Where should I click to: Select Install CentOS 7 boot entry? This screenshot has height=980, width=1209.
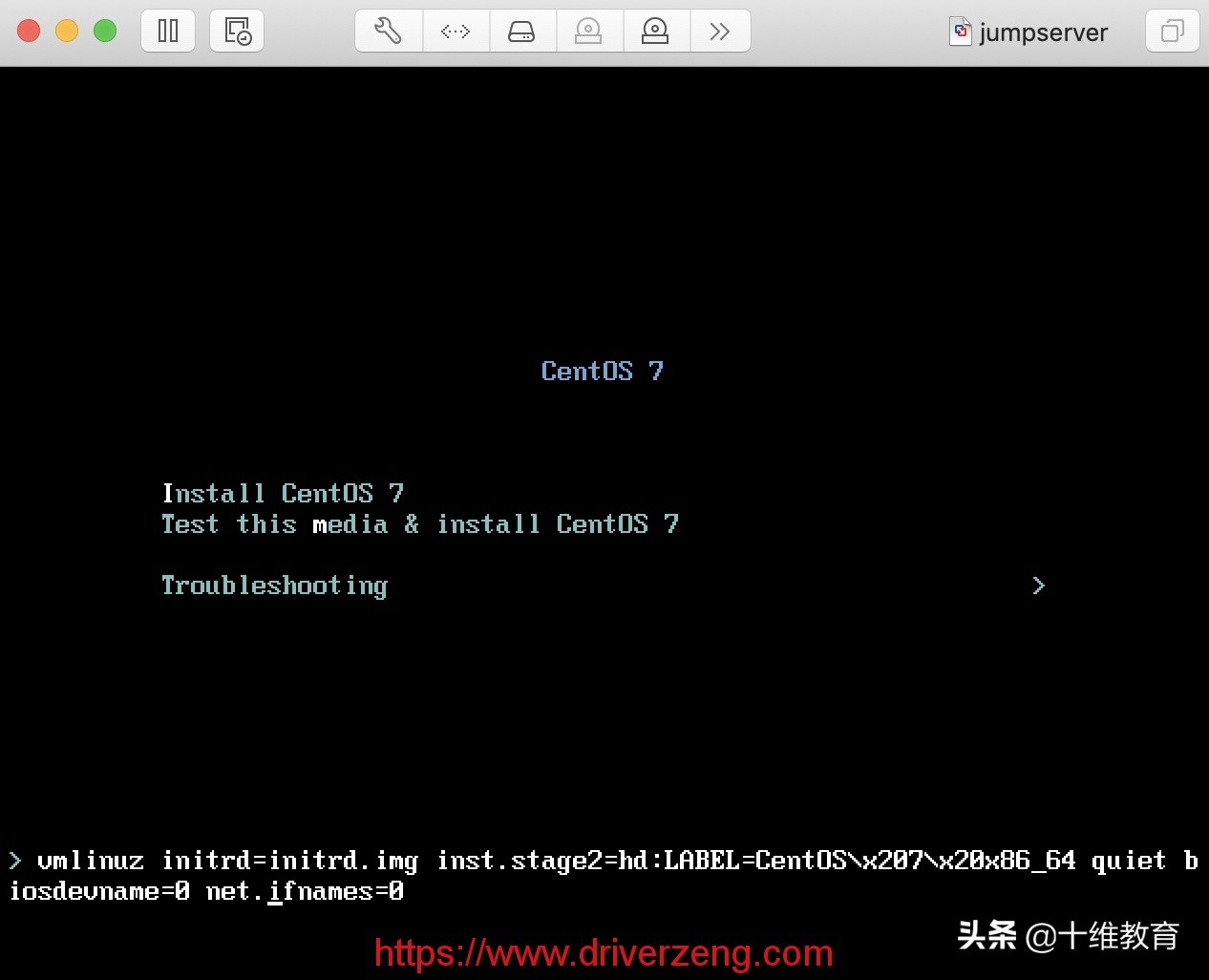284,493
